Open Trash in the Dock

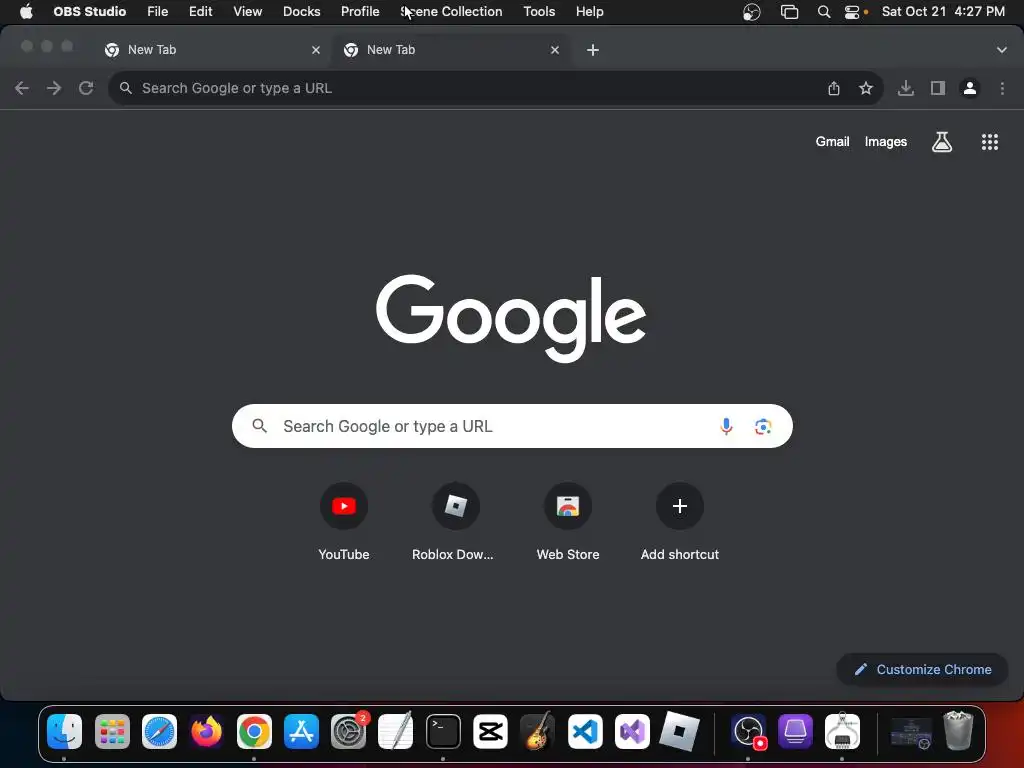[x=958, y=731]
